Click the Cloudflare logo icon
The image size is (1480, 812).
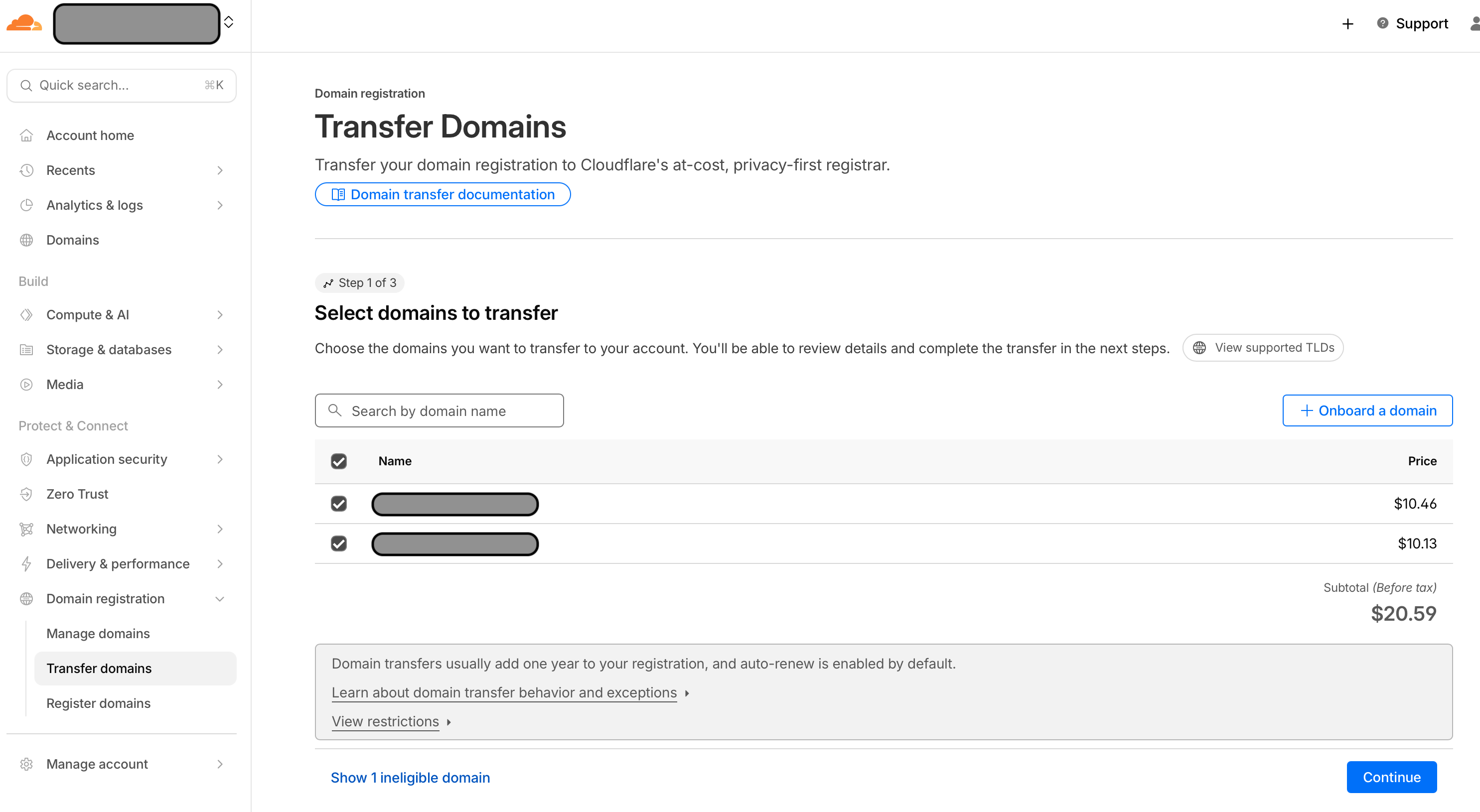point(24,23)
